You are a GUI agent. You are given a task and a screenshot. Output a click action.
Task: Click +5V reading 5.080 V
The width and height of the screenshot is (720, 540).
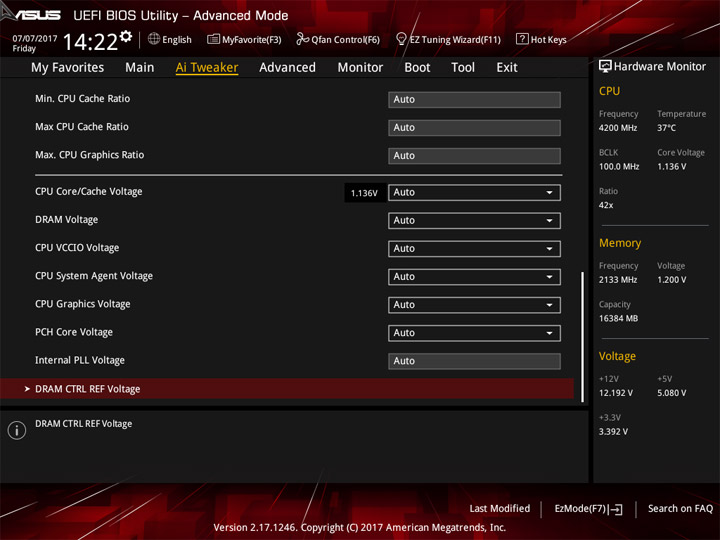click(x=671, y=393)
